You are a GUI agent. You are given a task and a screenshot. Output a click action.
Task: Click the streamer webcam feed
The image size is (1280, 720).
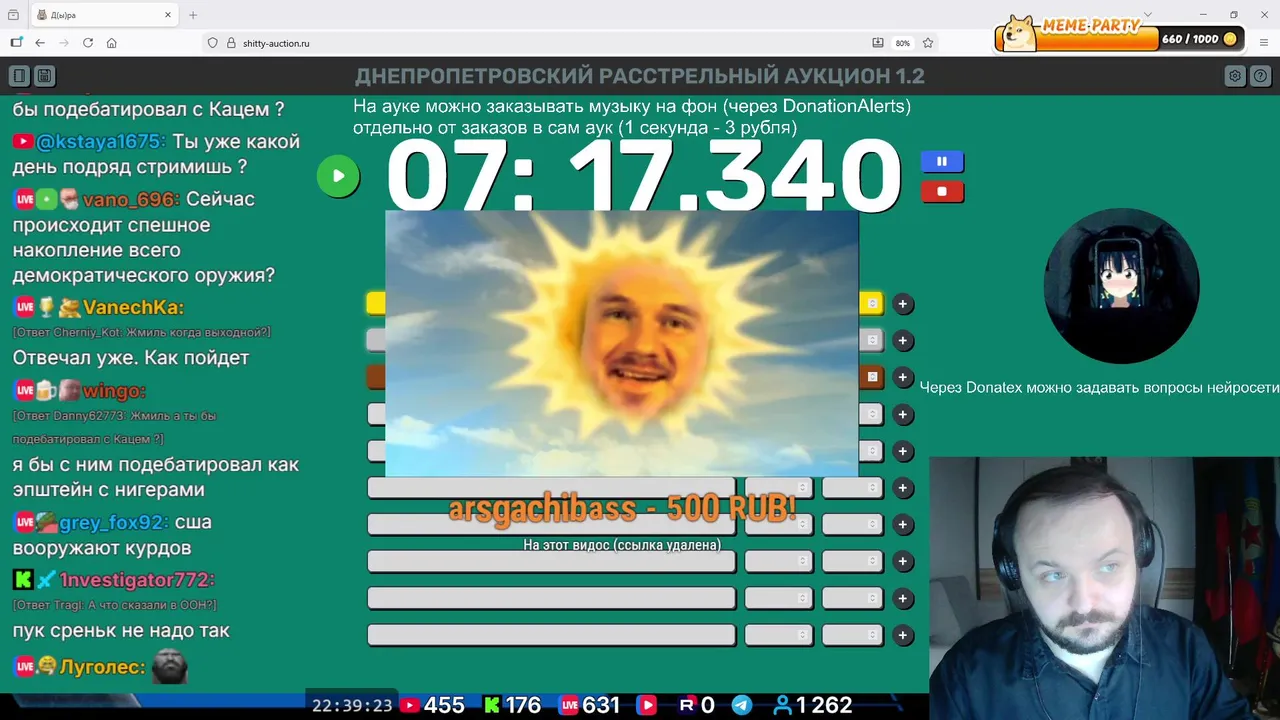click(x=1104, y=588)
